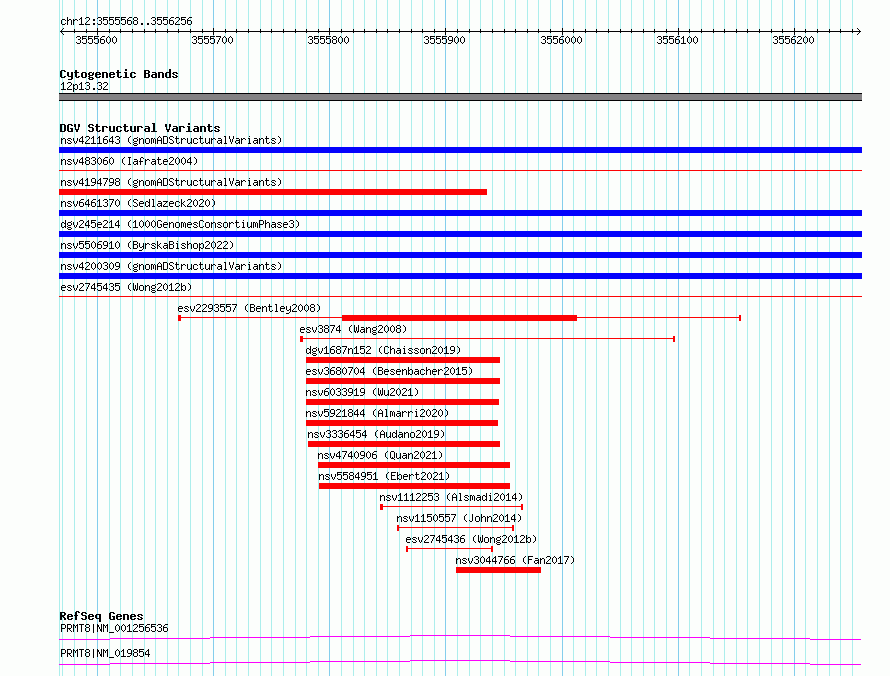The height and width of the screenshot is (676, 890).
Task: Click the thin red line under nsv483060
Action: click(460, 170)
